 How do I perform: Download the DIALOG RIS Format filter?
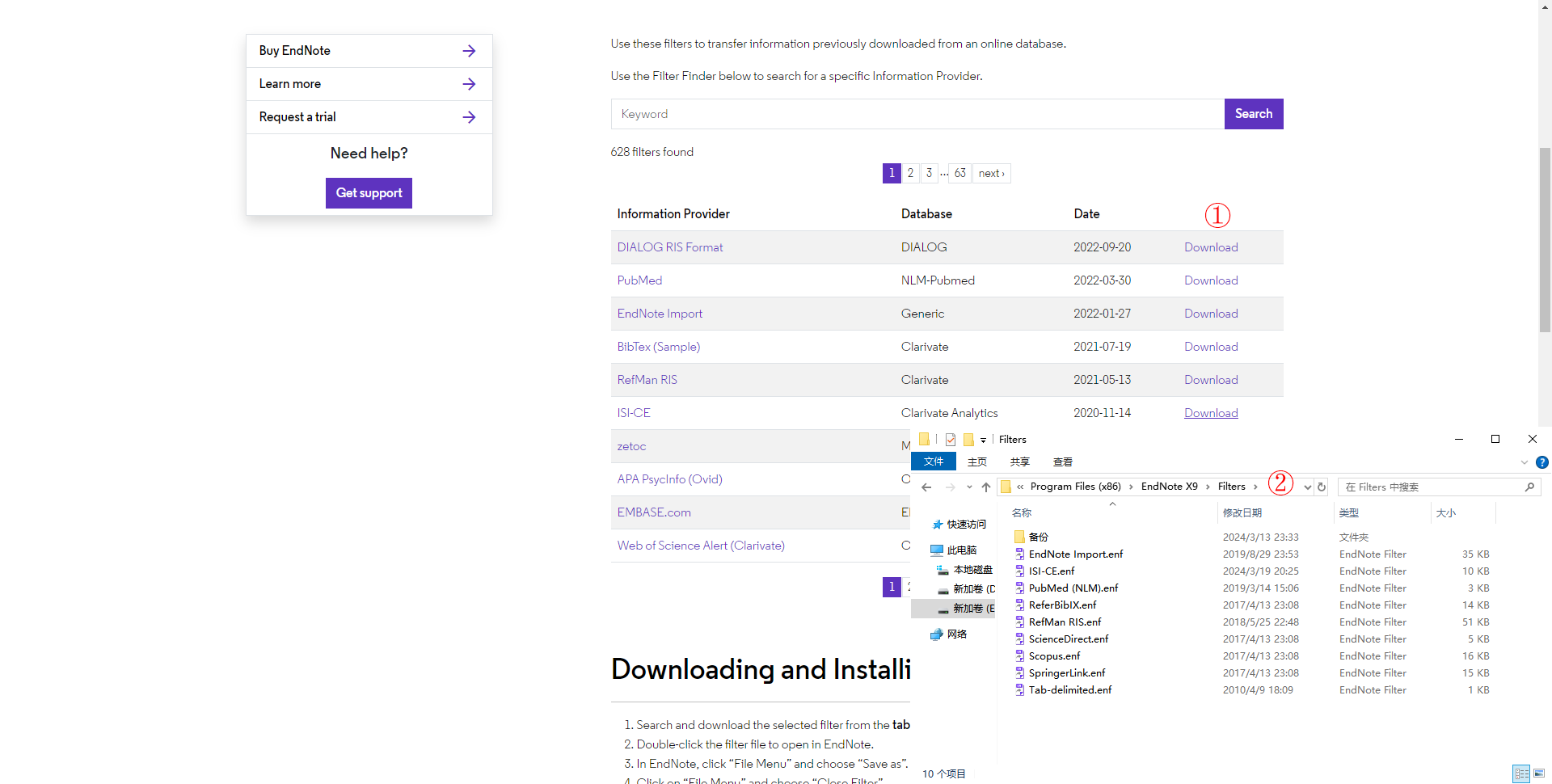point(1211,247)
